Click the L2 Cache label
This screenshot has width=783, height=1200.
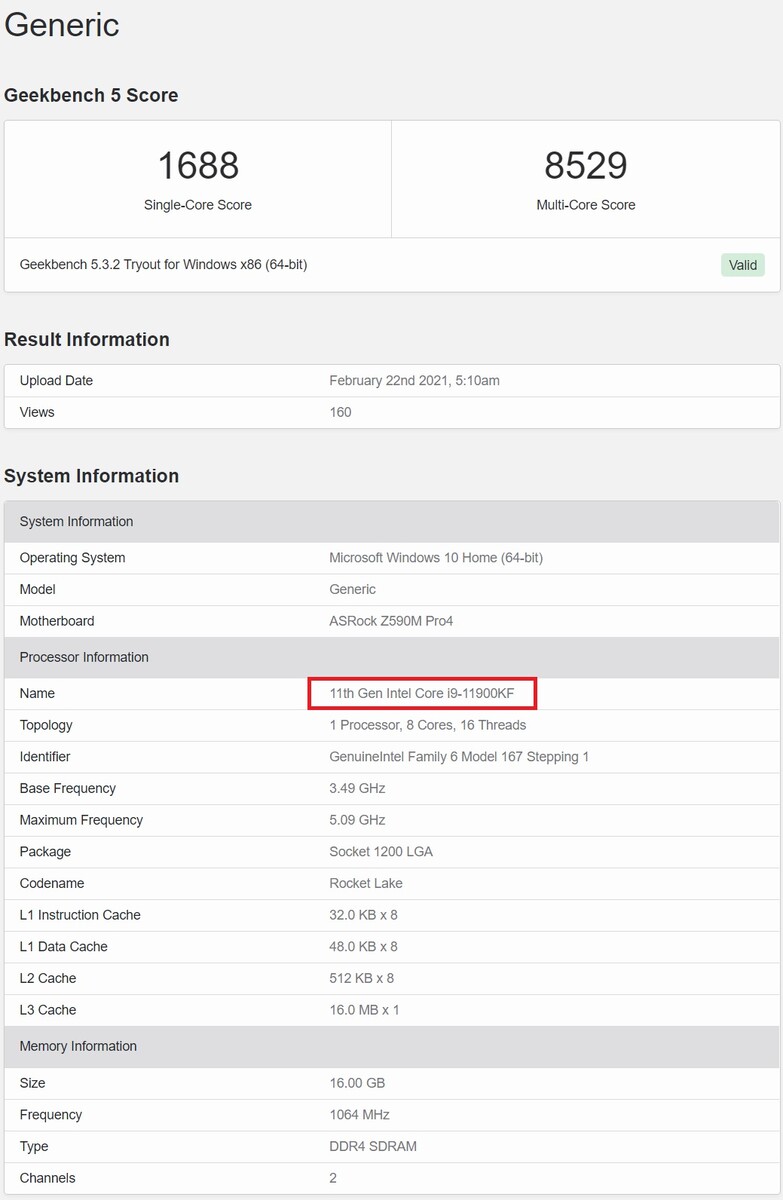47,978
